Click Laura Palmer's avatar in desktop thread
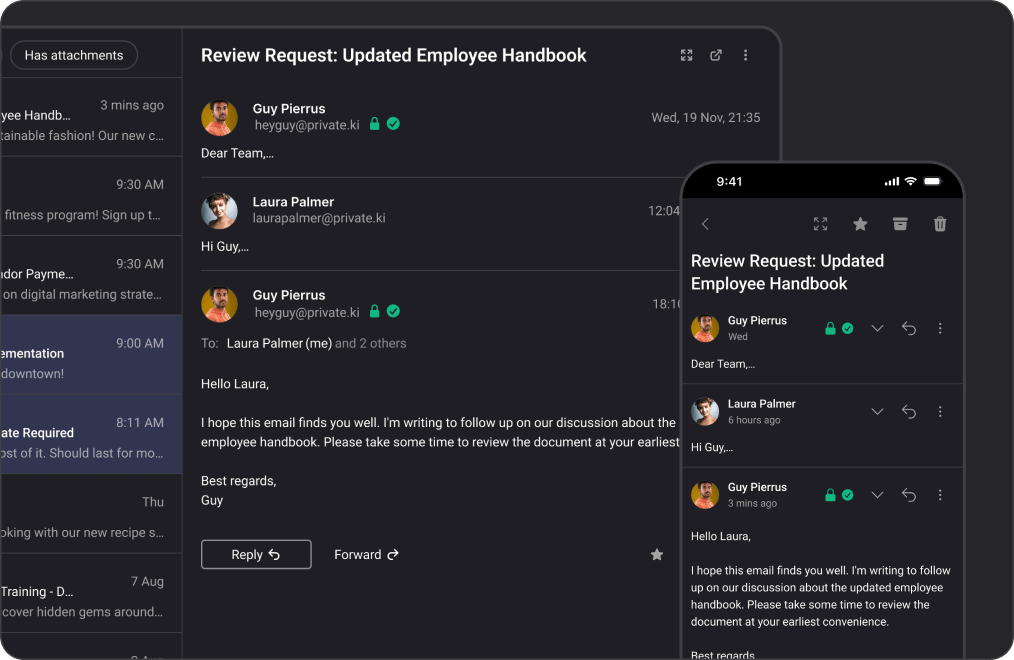The height and width of the screenshot is (660, 1014). click(x=219, y=211)
